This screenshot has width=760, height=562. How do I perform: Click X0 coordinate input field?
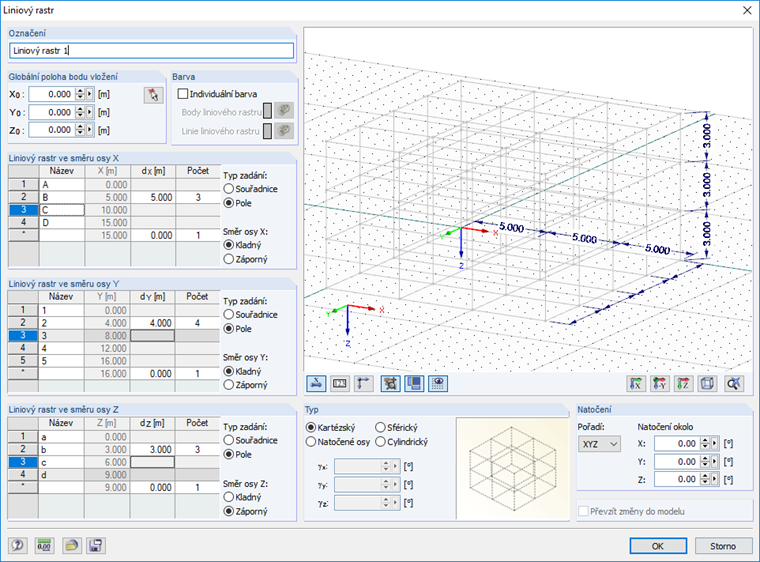(x=51, y=94)
